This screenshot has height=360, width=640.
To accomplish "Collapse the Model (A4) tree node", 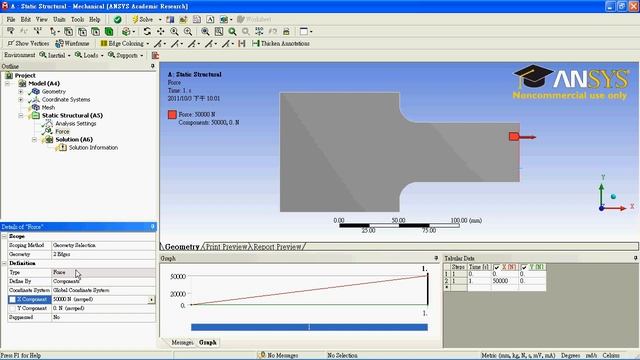I will [x=7, y=83].
